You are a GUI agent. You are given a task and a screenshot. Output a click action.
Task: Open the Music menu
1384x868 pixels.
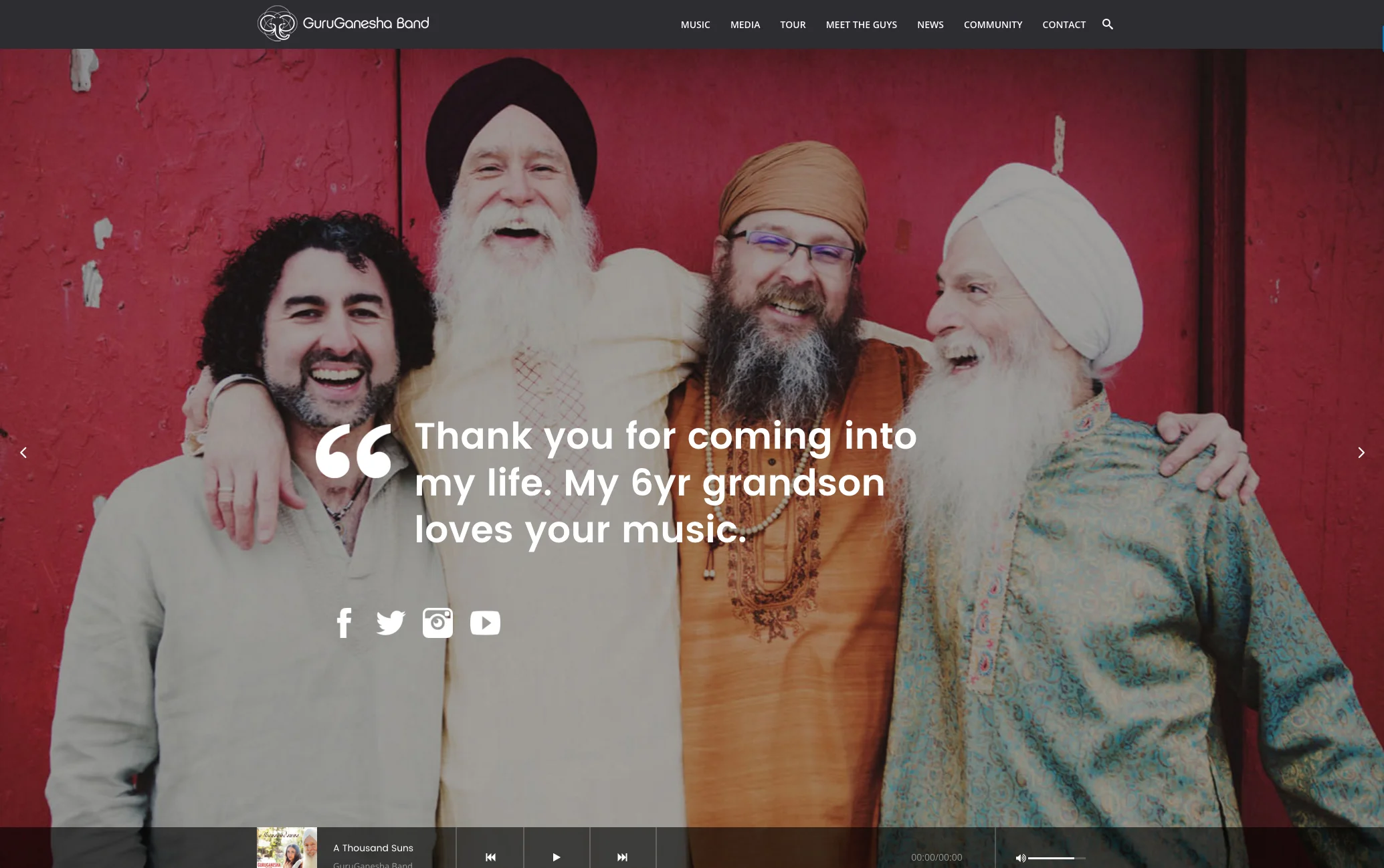point(695,25)
